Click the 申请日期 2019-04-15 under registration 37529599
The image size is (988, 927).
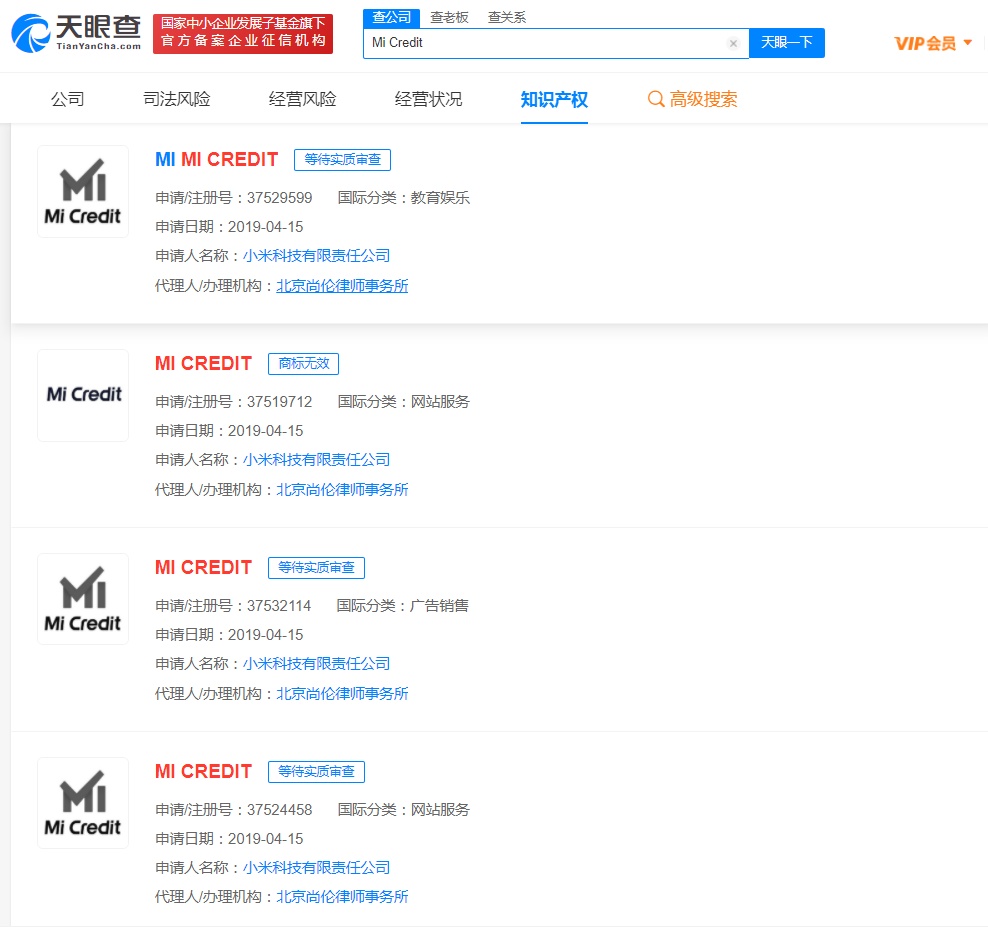[x=229, y=227]
